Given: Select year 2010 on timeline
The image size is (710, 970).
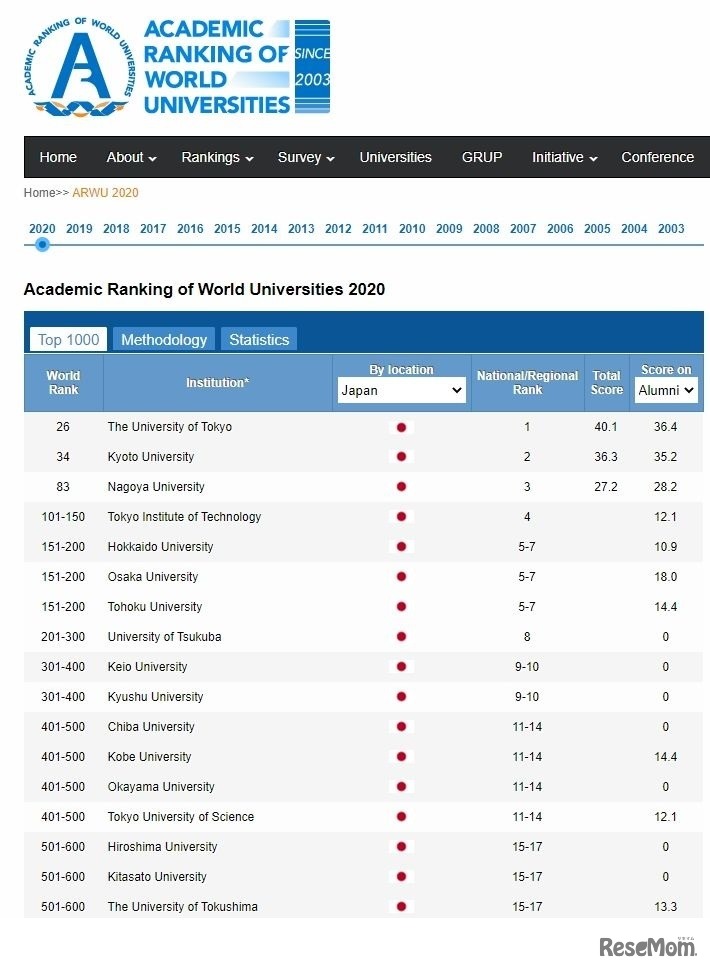Looking at the screenshot, I should (412, 228).
